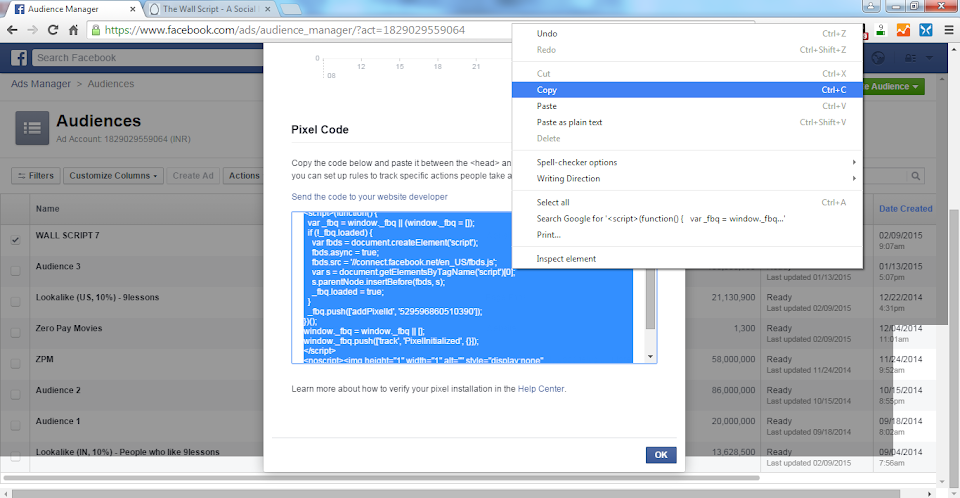Choose Print... from the context menu
The image size is (960, 498).
[687, 235]
